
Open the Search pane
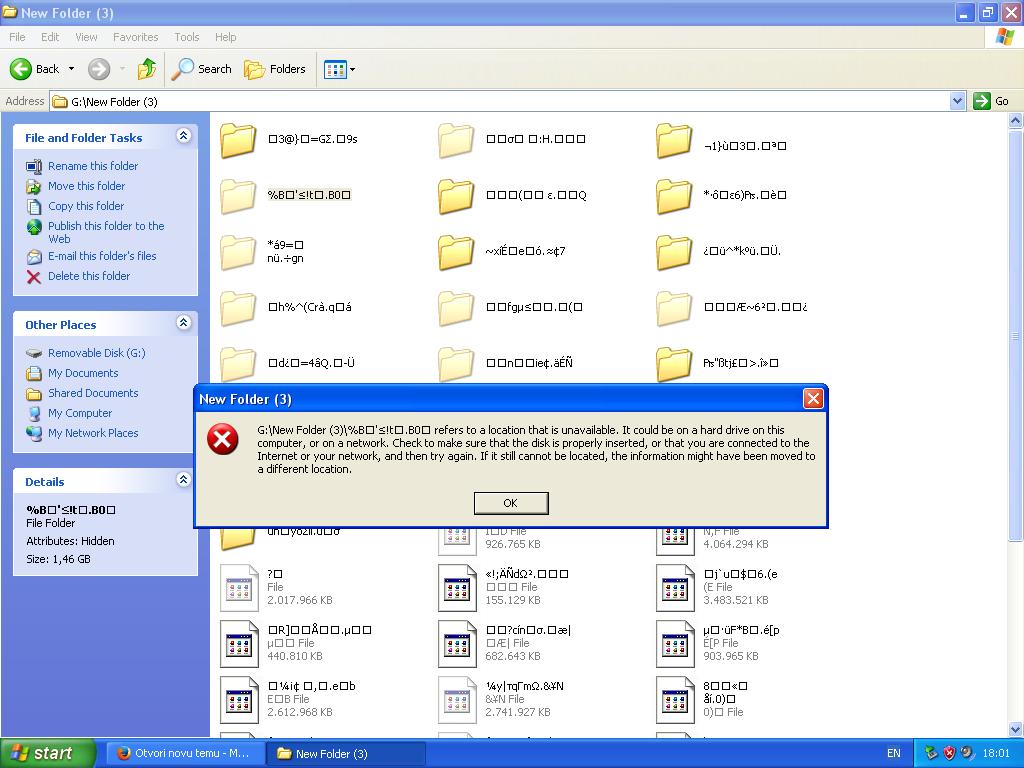(201, 69)
